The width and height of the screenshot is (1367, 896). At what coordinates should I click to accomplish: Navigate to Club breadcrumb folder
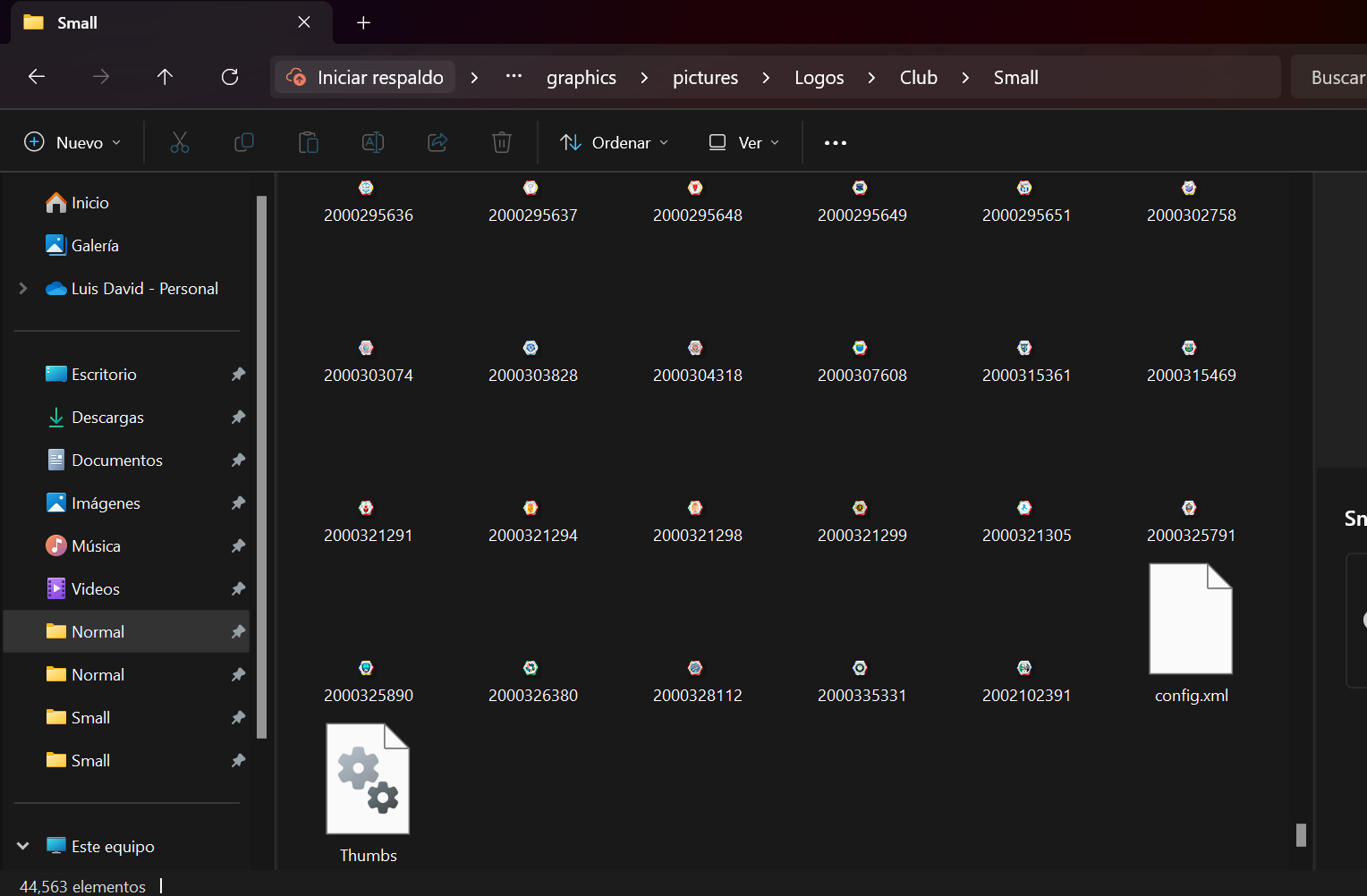919,78
